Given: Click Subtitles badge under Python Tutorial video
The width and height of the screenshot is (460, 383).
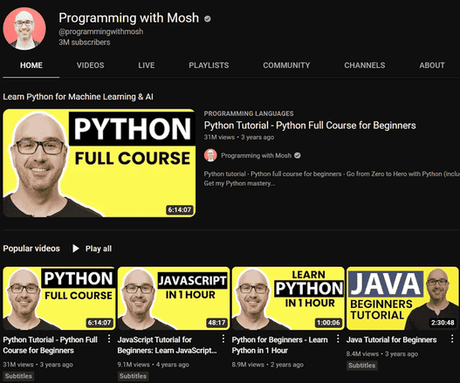Looking at the screenshot, I should tap(18, 376).
